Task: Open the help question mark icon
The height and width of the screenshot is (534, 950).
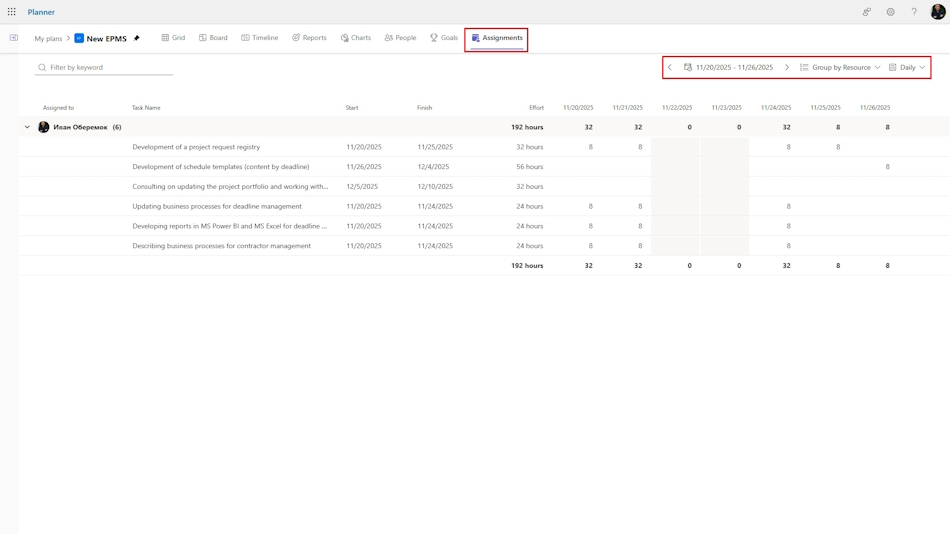Action: coord(914,12)
